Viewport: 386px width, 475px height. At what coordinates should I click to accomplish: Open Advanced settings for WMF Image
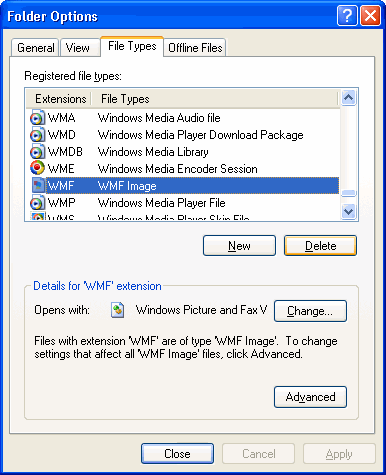coord(310,397)
